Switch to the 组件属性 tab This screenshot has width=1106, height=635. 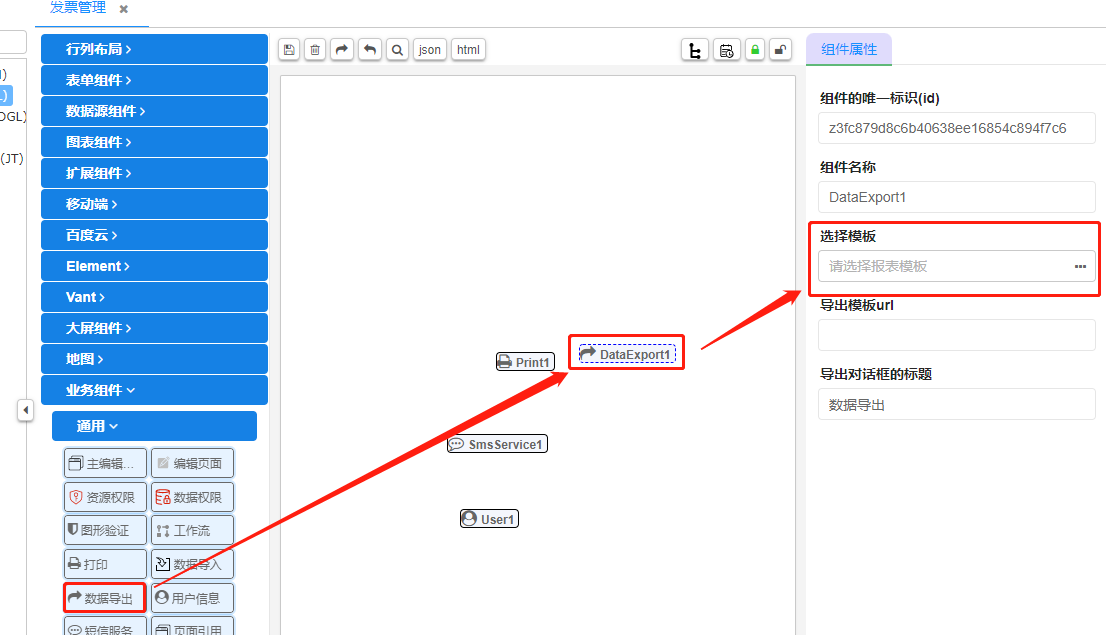(x=848, y=49)
